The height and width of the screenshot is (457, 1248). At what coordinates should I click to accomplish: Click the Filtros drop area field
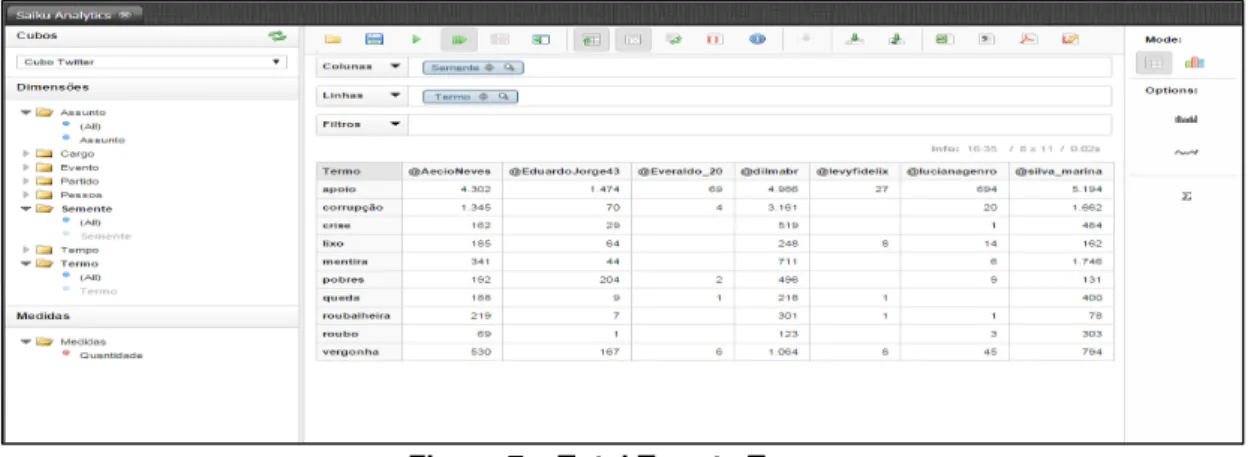coord(762,125)
